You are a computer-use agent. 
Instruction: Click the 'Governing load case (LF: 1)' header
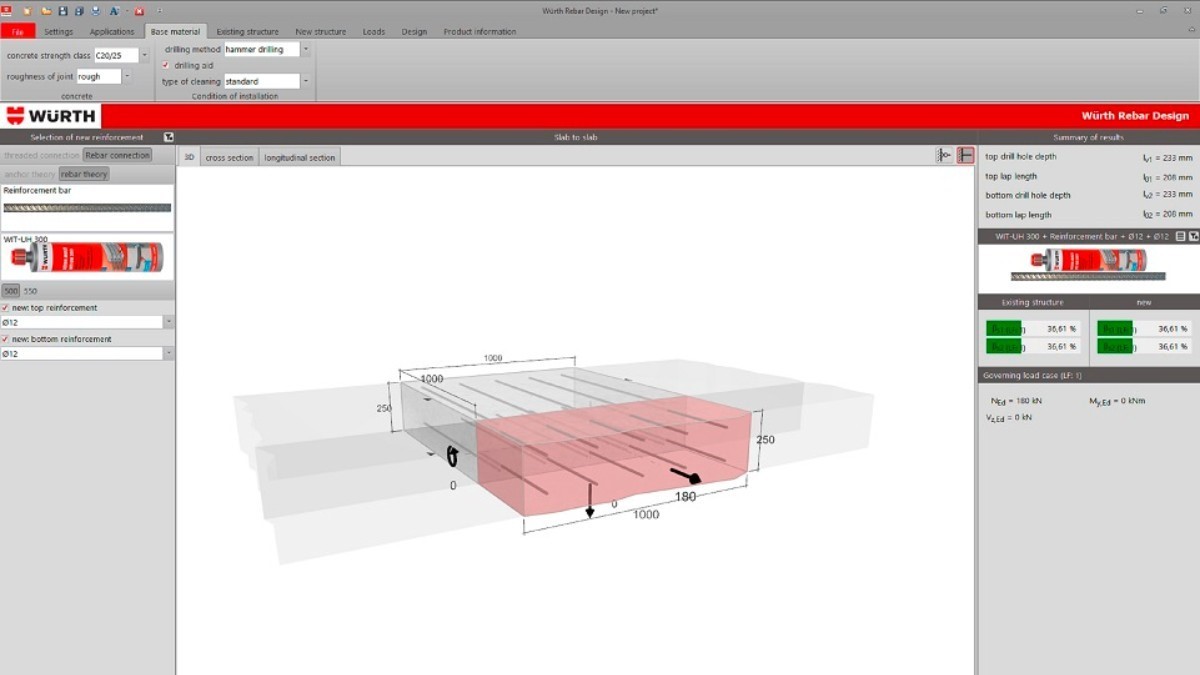1088,375
